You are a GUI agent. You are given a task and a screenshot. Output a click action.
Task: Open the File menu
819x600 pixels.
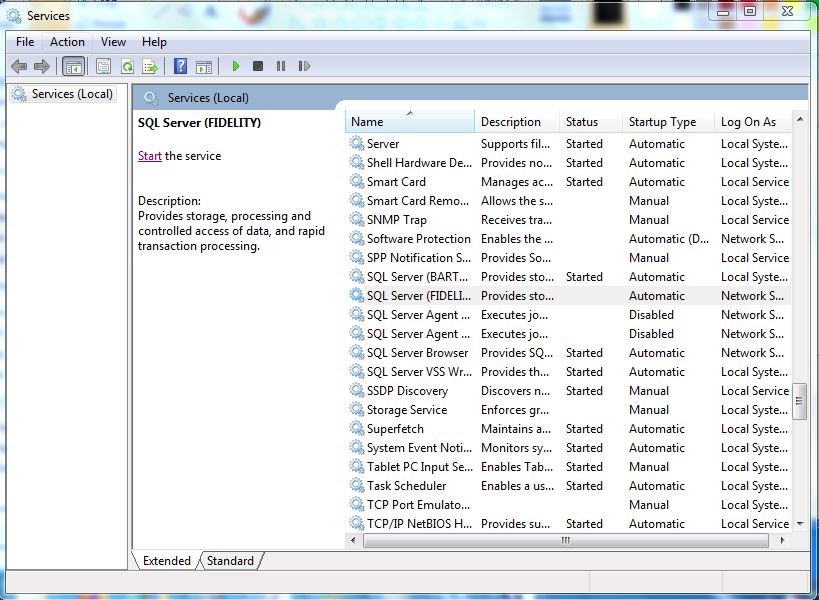[25, 42]
